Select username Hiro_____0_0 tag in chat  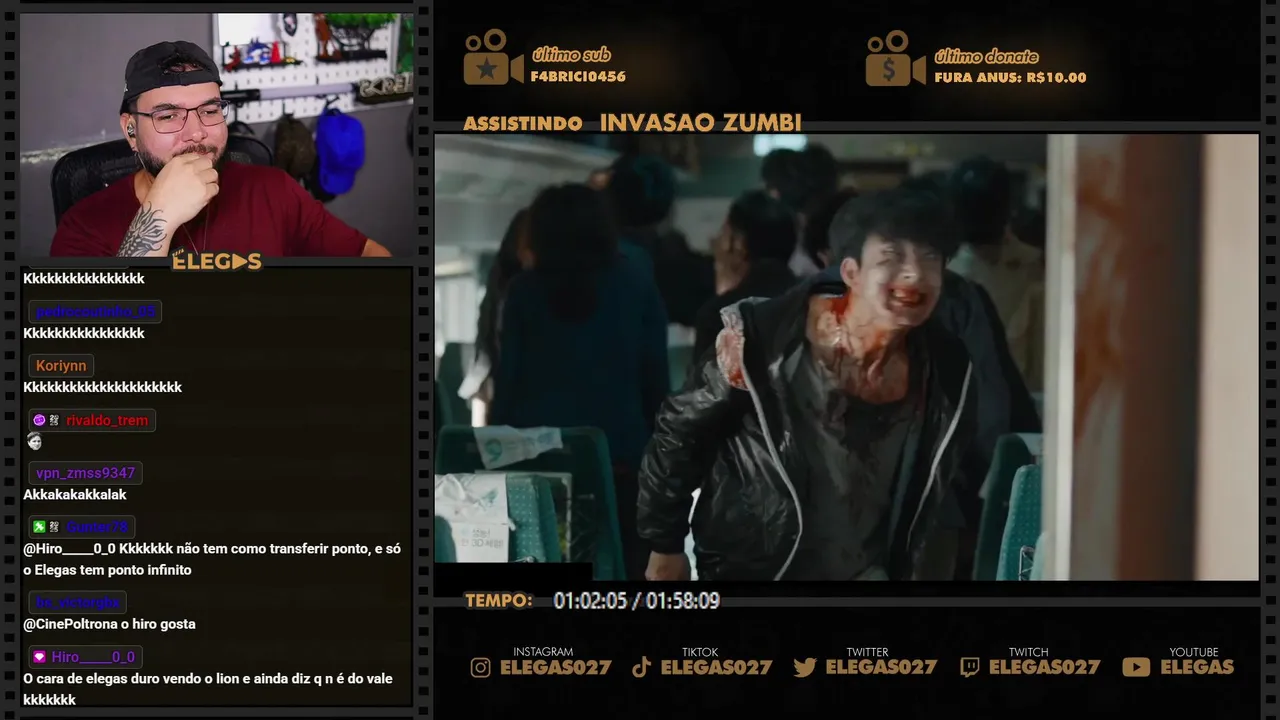[x=93, y=657]
